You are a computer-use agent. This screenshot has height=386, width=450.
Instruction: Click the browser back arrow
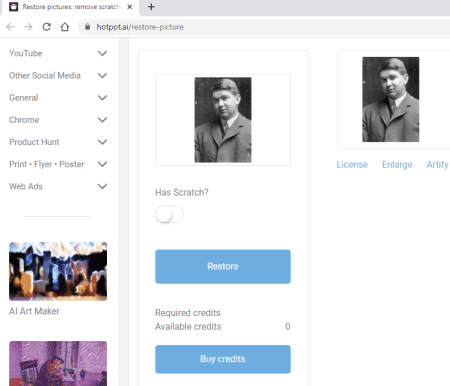[10, 27]
